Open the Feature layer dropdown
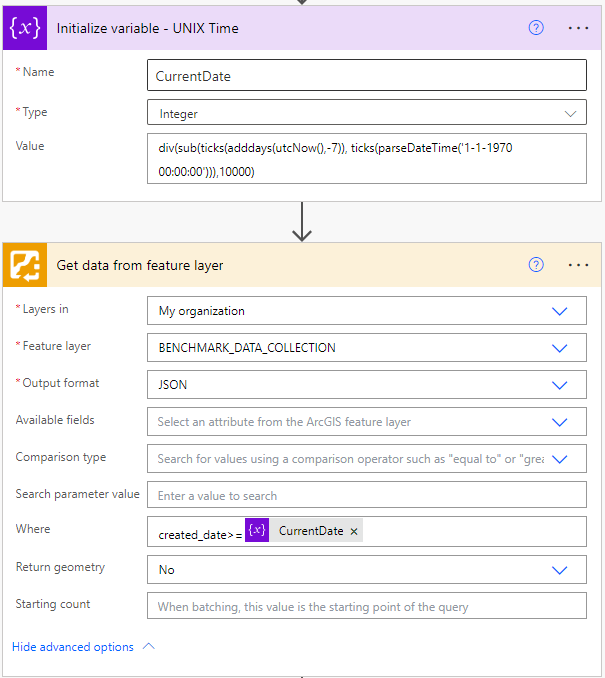The width and height of the screenshot is (605, 678). coord(560,348)
